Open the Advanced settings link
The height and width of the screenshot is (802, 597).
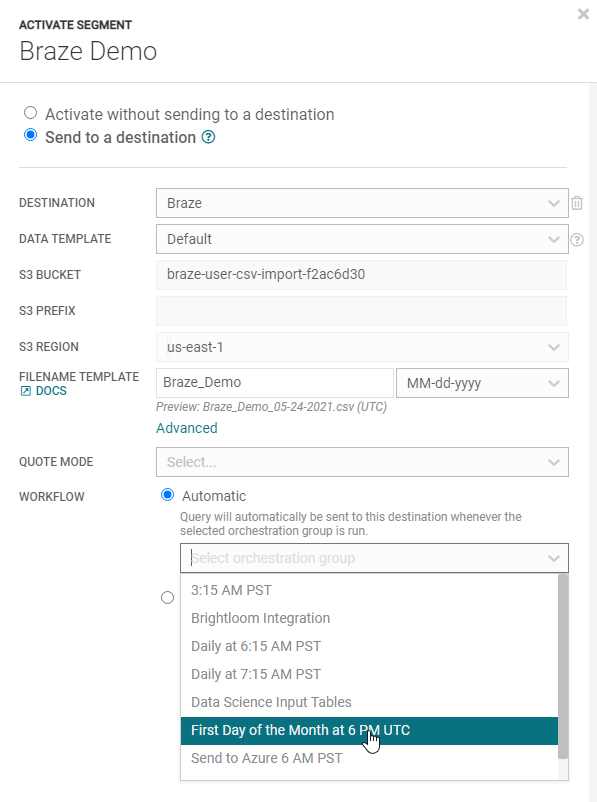tap(187, 428)
